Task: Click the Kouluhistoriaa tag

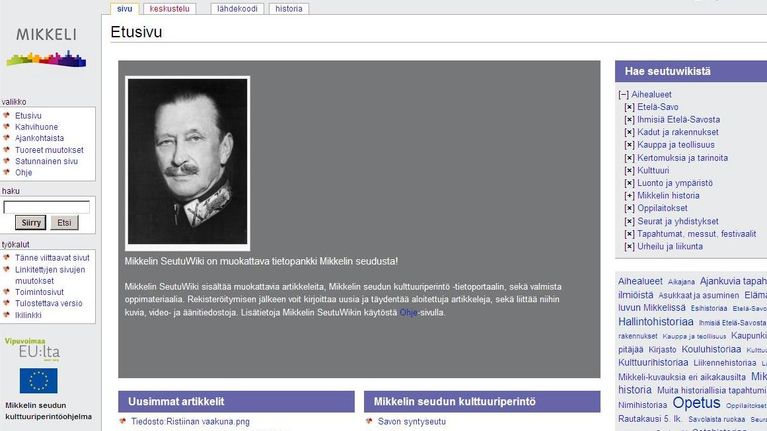Action: [x=711, y=349]
